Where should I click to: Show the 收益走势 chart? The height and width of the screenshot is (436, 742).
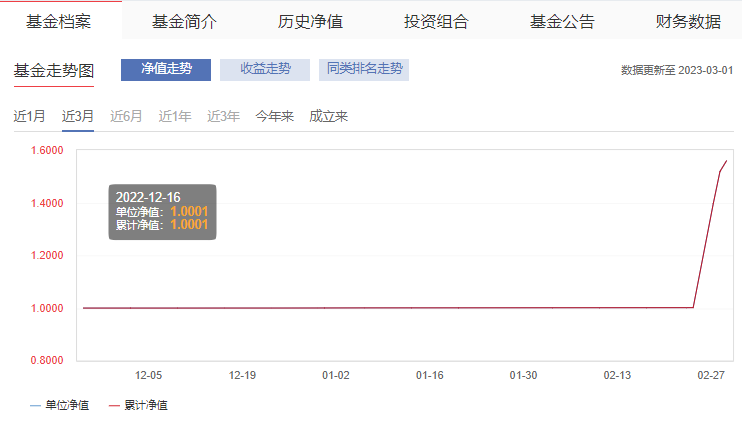click(265, 70)
